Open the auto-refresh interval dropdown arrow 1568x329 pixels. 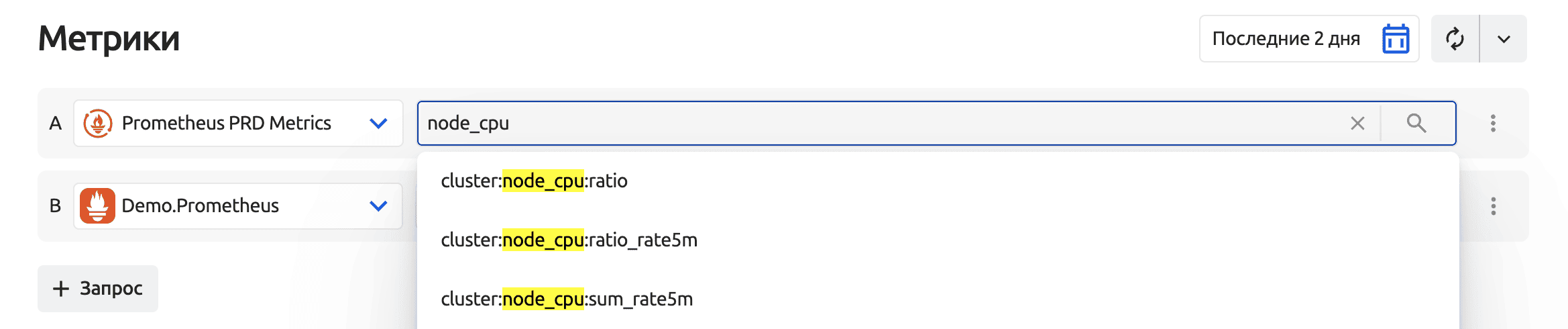1504,39
